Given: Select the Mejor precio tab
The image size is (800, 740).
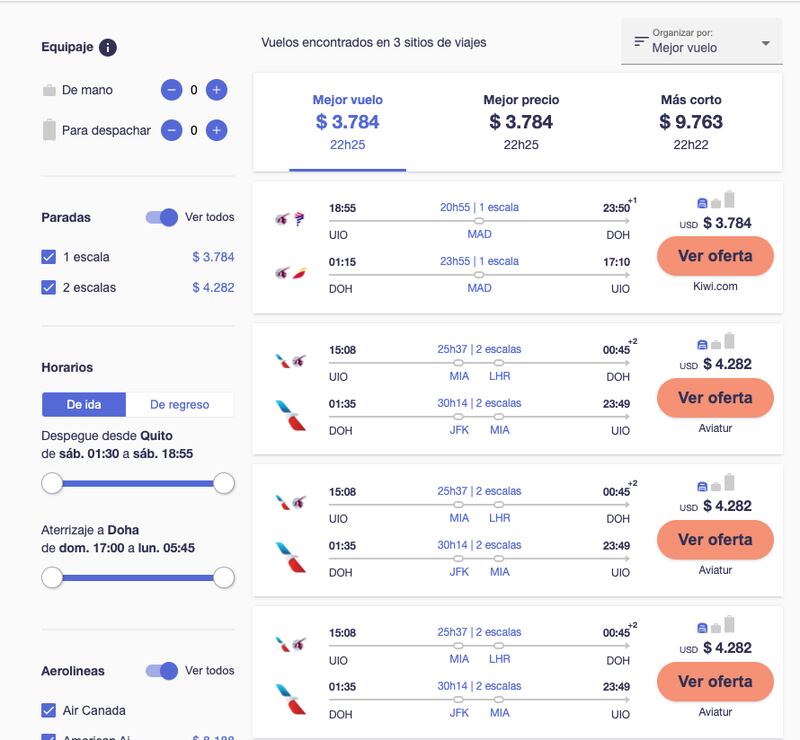Looking at the screenshot, I should pos(521,122).
